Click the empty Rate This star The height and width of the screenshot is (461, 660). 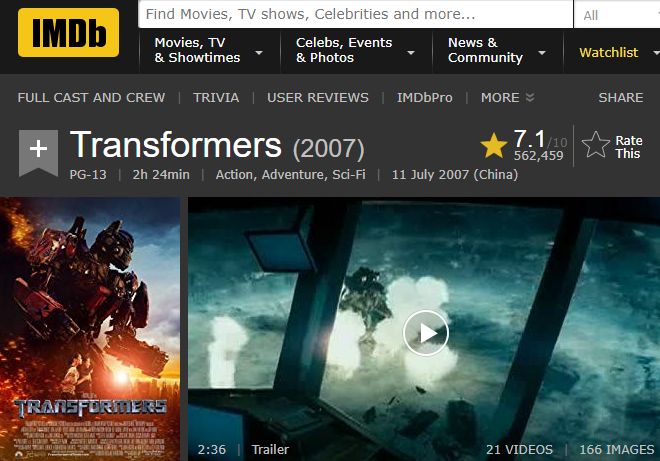coord(596,145)
